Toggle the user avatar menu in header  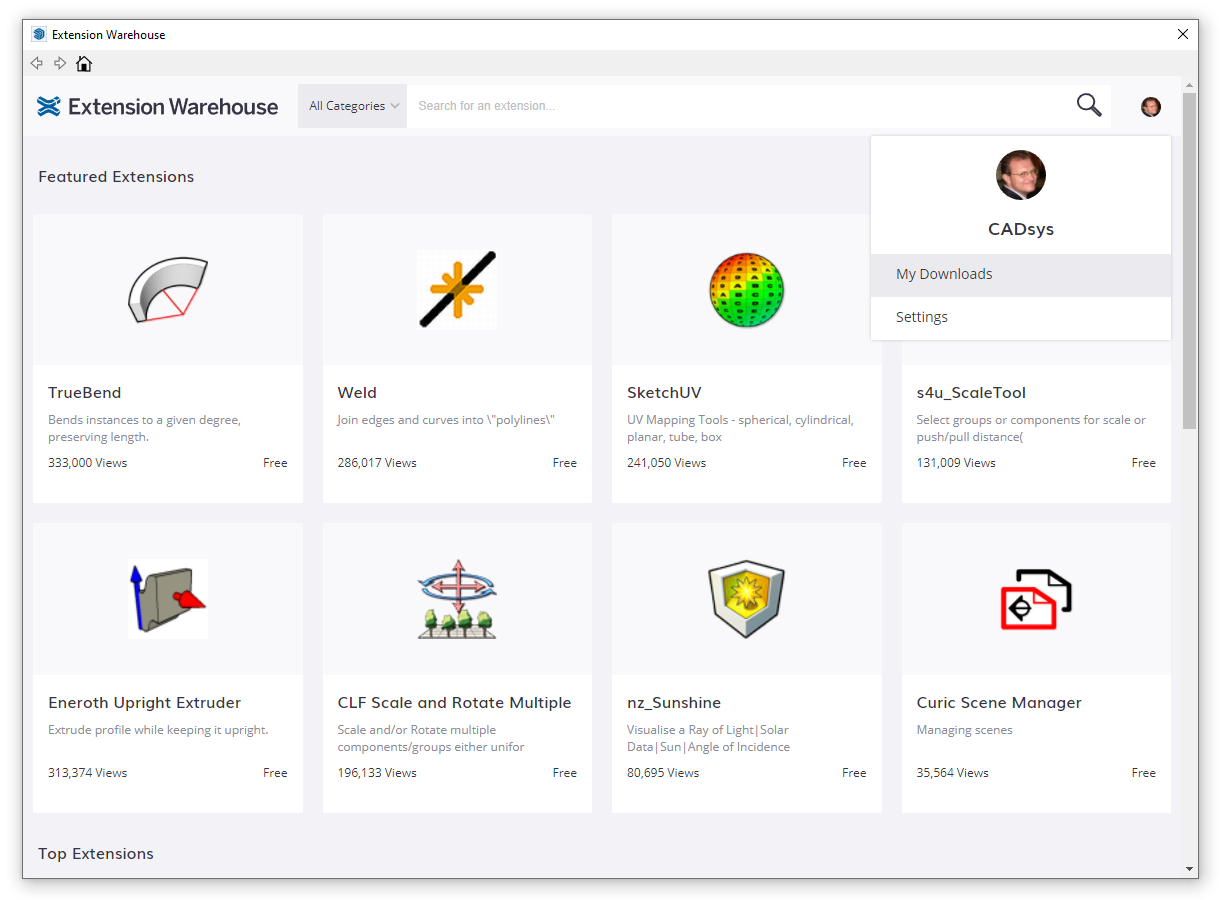pyautogui.click(x=1151, y=107)
